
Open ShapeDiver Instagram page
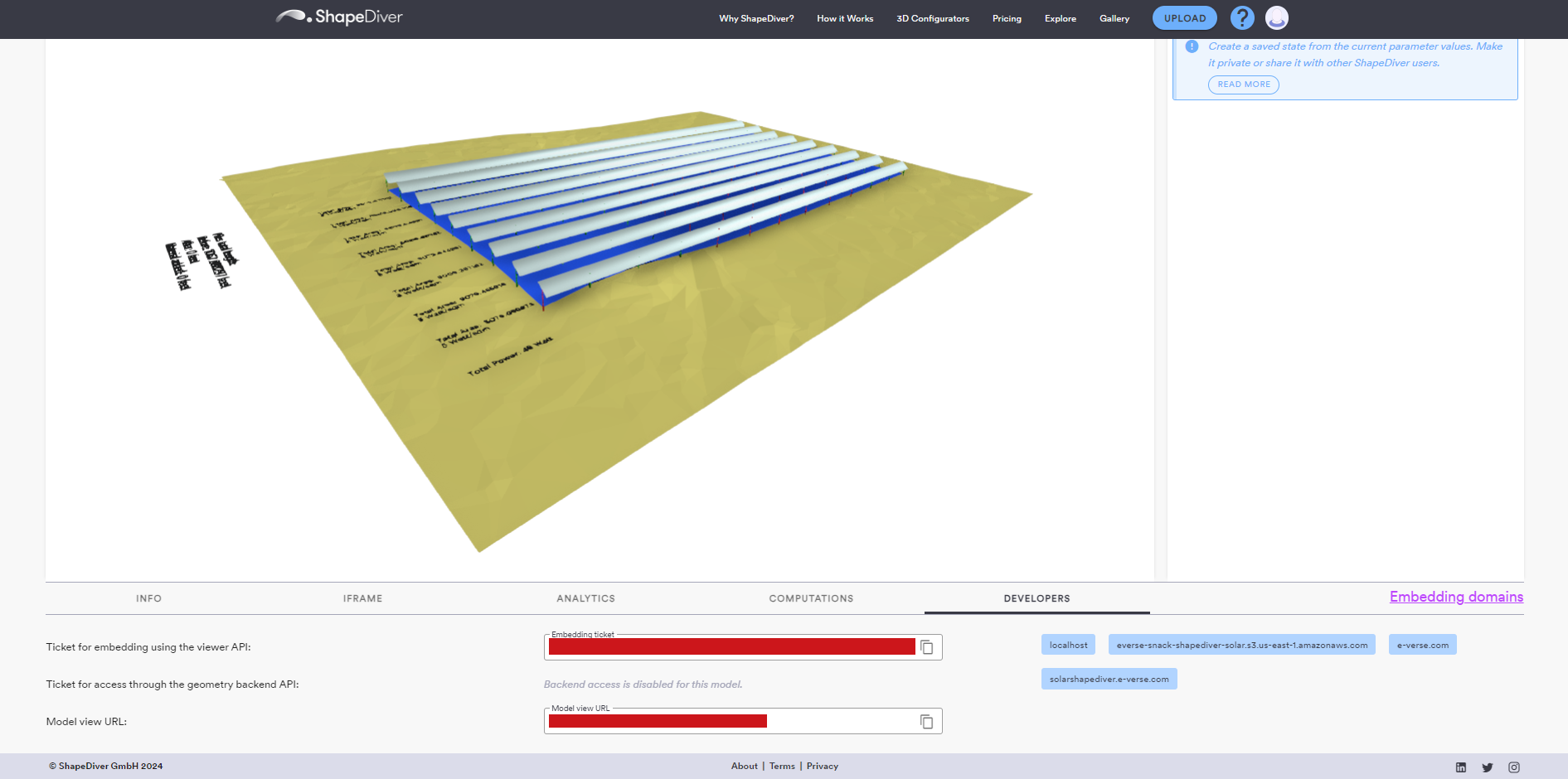tap(1514, 767)
